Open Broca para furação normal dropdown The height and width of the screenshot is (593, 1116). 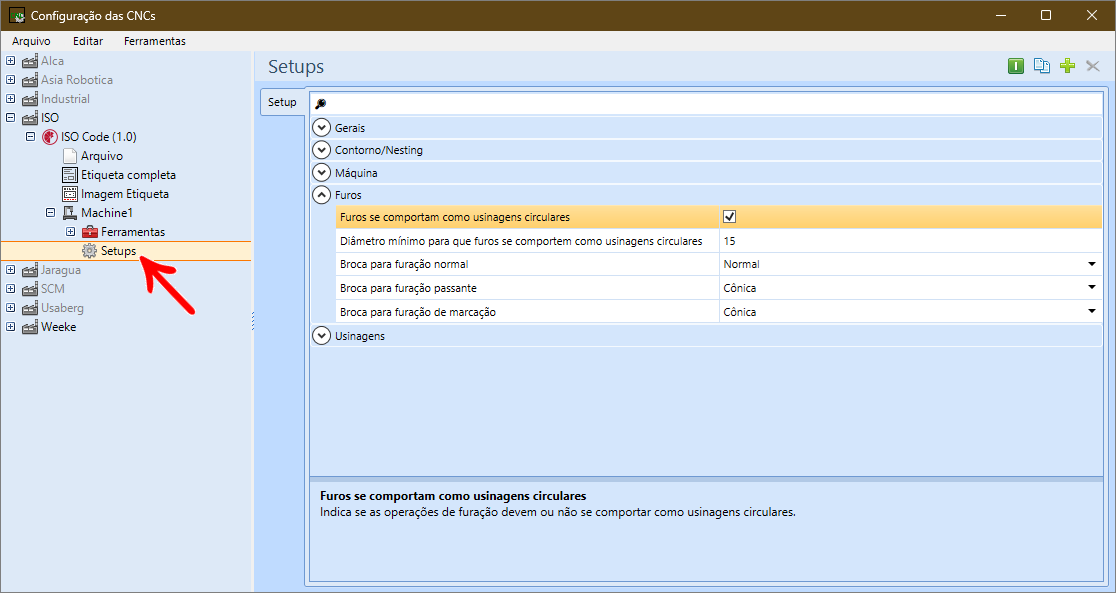(x=1092, y=264)
